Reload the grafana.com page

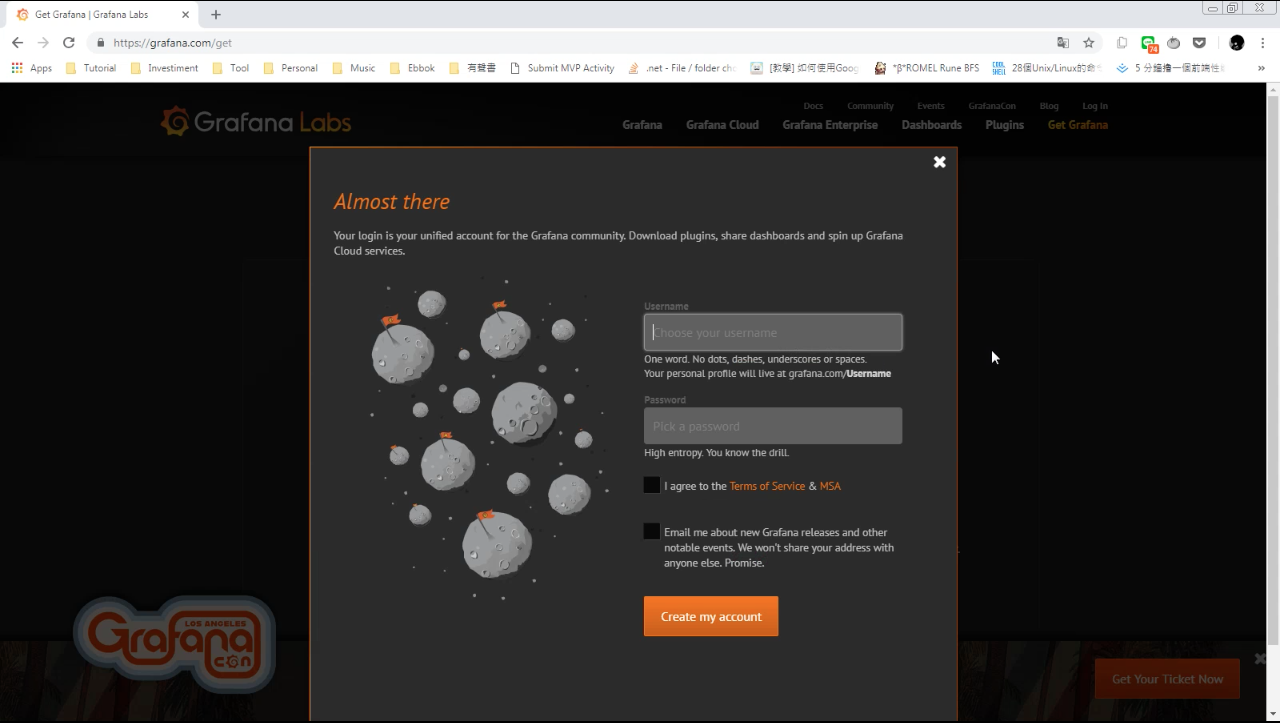pos(69,43)
